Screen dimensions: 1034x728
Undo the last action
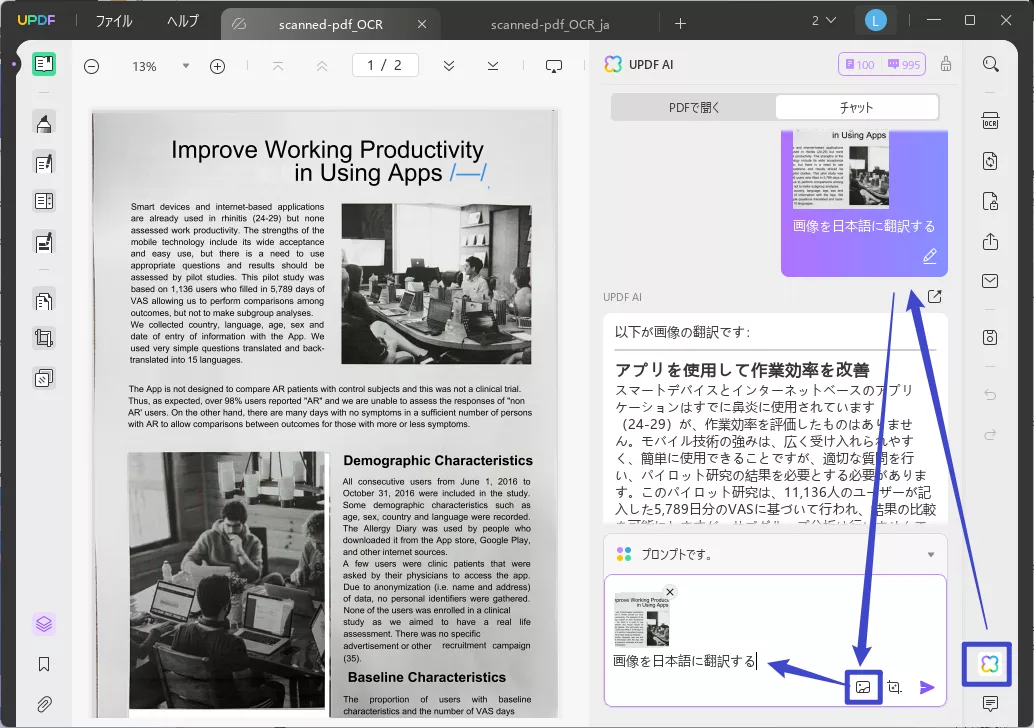[x=990, y=395]
